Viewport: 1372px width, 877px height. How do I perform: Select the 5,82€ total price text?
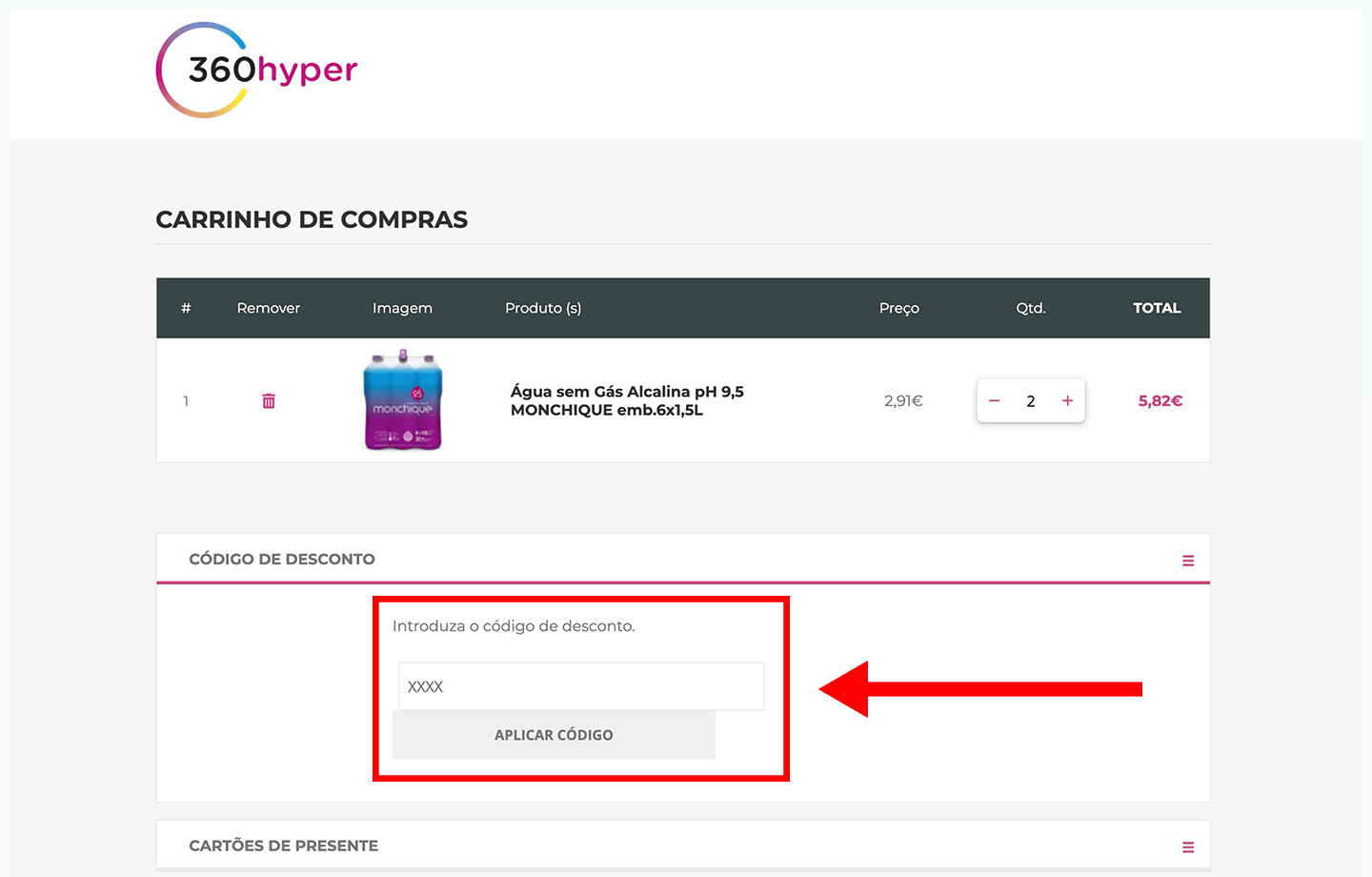[1160, 400]
